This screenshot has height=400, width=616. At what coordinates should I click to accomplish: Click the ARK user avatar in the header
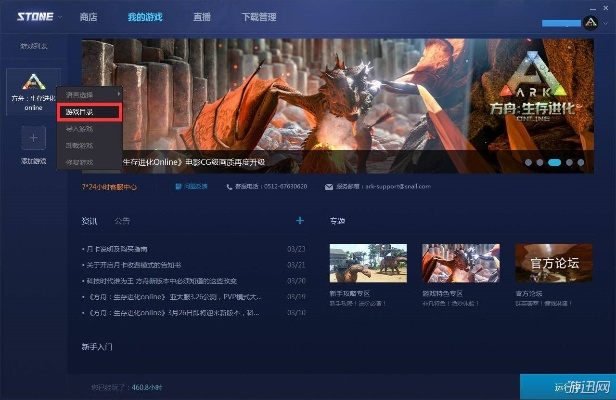[x=590, y=23]
